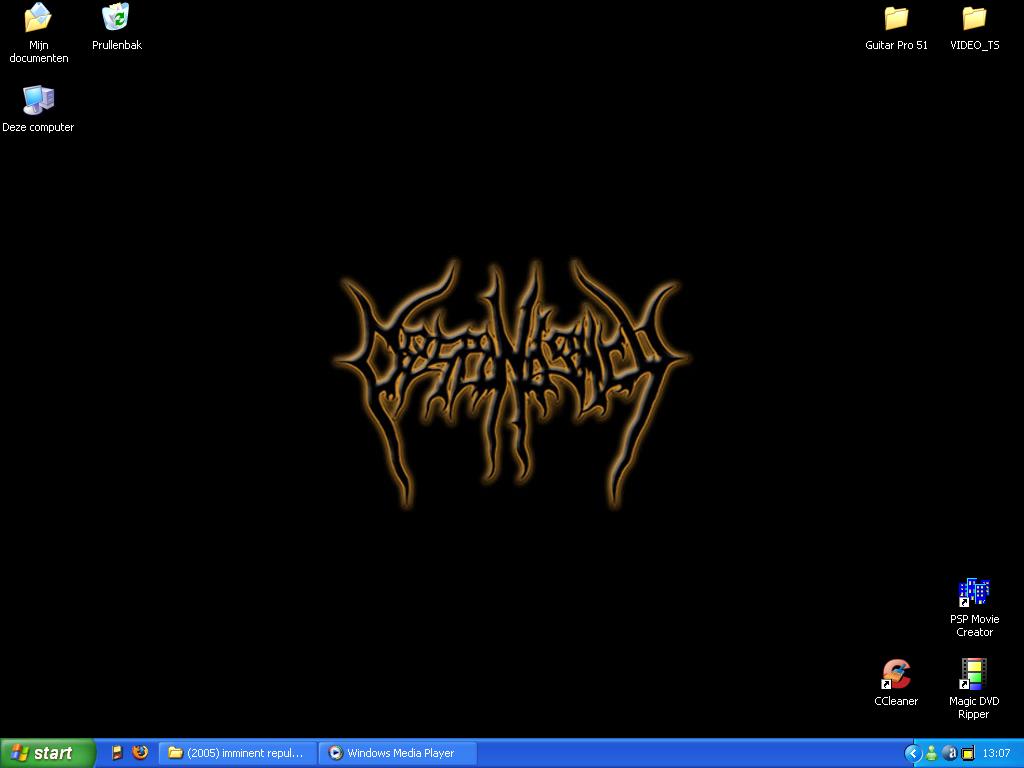Select the VIDEO_TS folder icon

coord(974,27)
